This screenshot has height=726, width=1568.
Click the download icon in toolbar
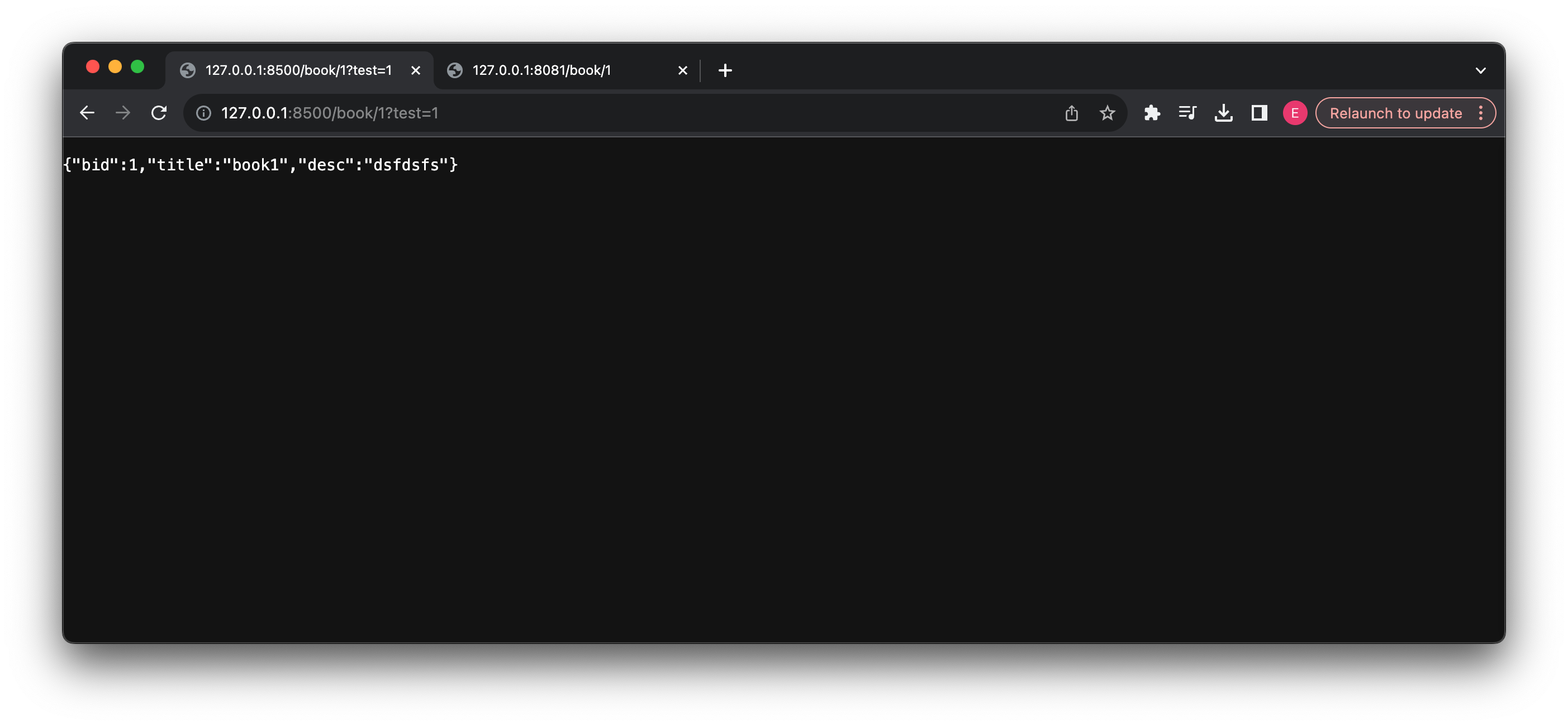[1224, 113]
